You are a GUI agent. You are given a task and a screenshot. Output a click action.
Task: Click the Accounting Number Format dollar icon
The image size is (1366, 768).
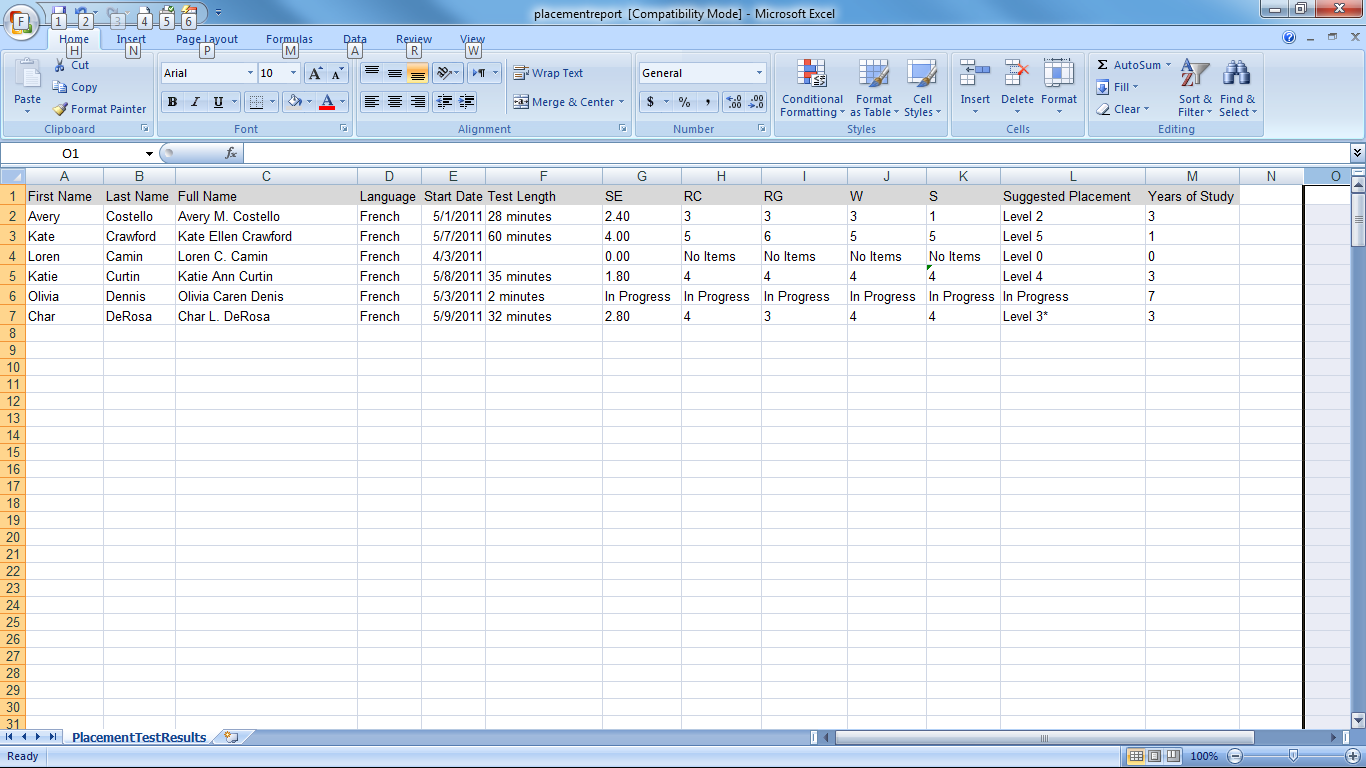(x=651, y=102)
